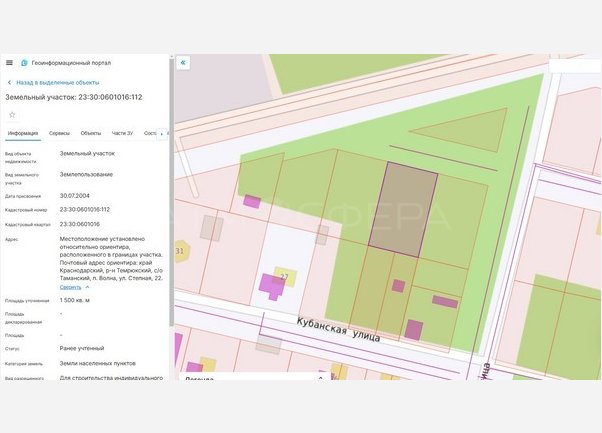This screenshot has height=433, width=602.
Task: Click the house number 31 marker
Action: (x=181, y=251)
